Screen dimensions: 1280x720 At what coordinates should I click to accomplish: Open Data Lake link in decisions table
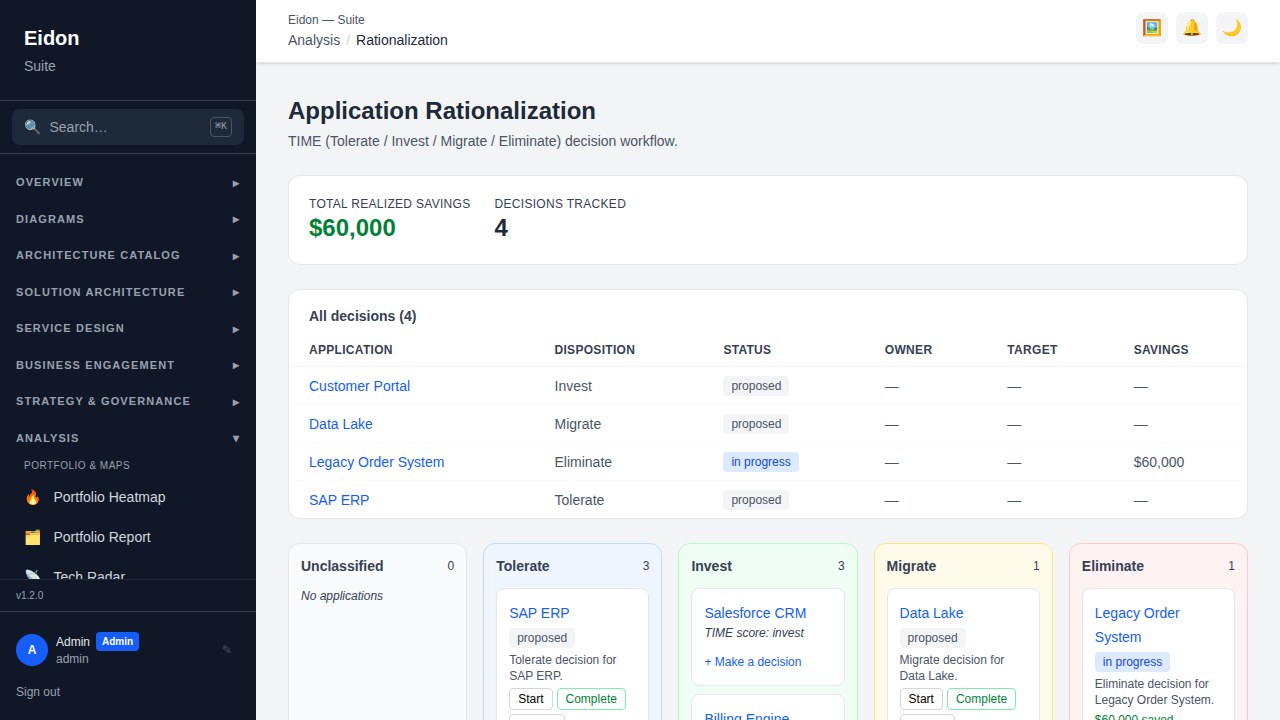coord(341,424)
